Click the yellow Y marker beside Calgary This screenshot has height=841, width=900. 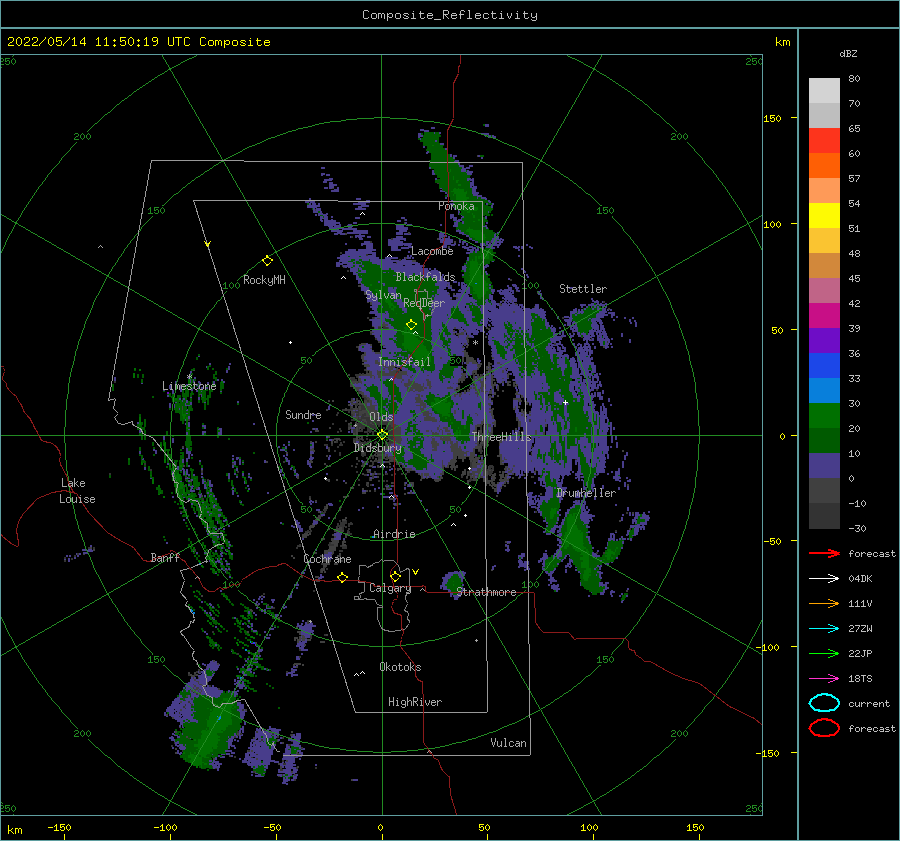coord(415,572)
